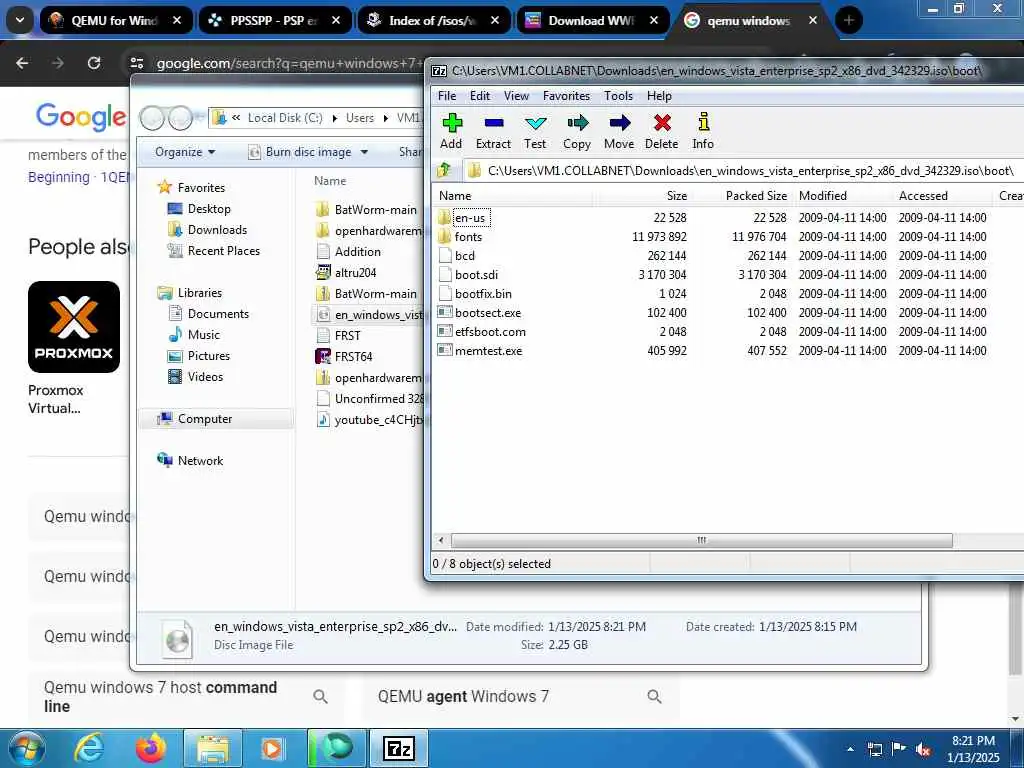Expand breadcrumb arrow after Local Disk (C:)
The width and height of the screenshot is (1024, 768).
pos(335,118)
